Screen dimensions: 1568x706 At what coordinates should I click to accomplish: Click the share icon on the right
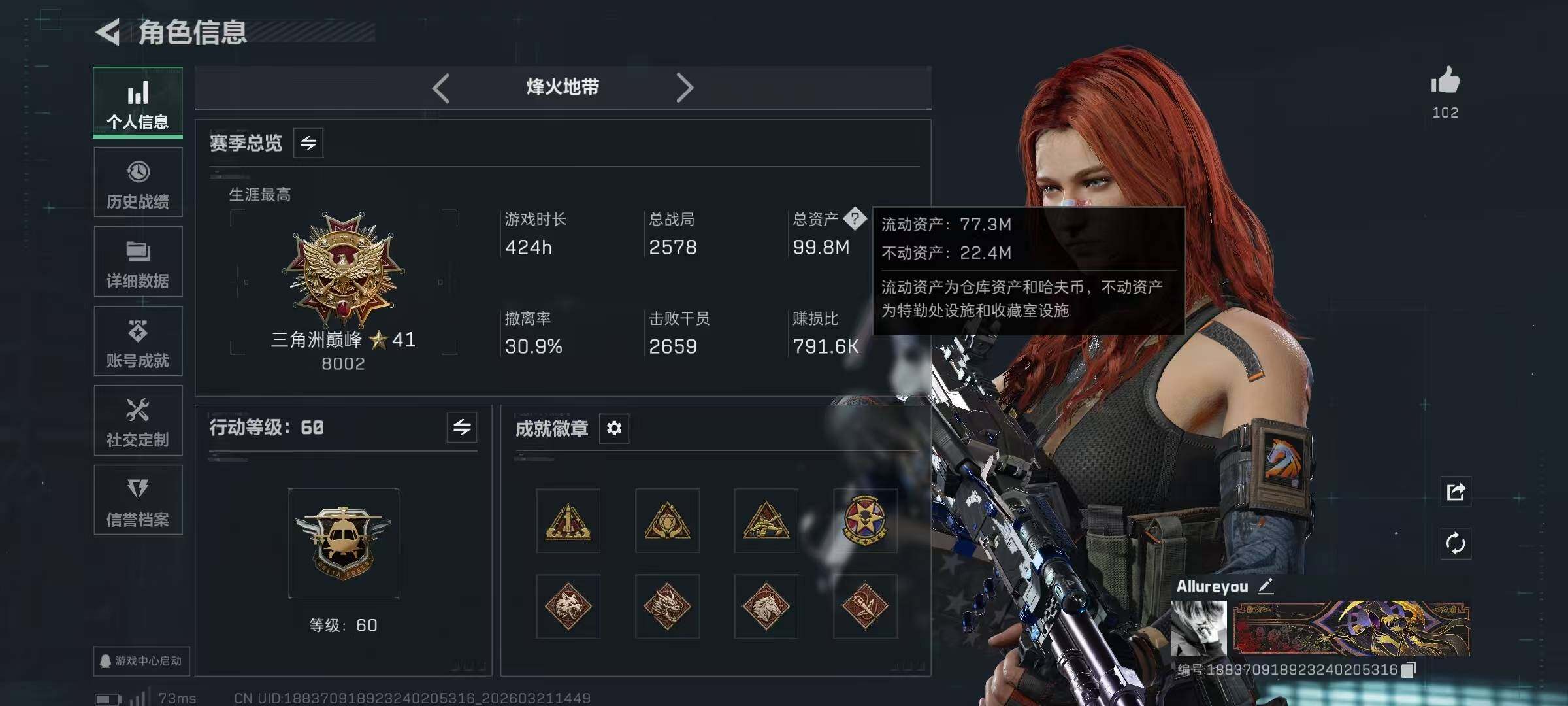click(1456, 492)
